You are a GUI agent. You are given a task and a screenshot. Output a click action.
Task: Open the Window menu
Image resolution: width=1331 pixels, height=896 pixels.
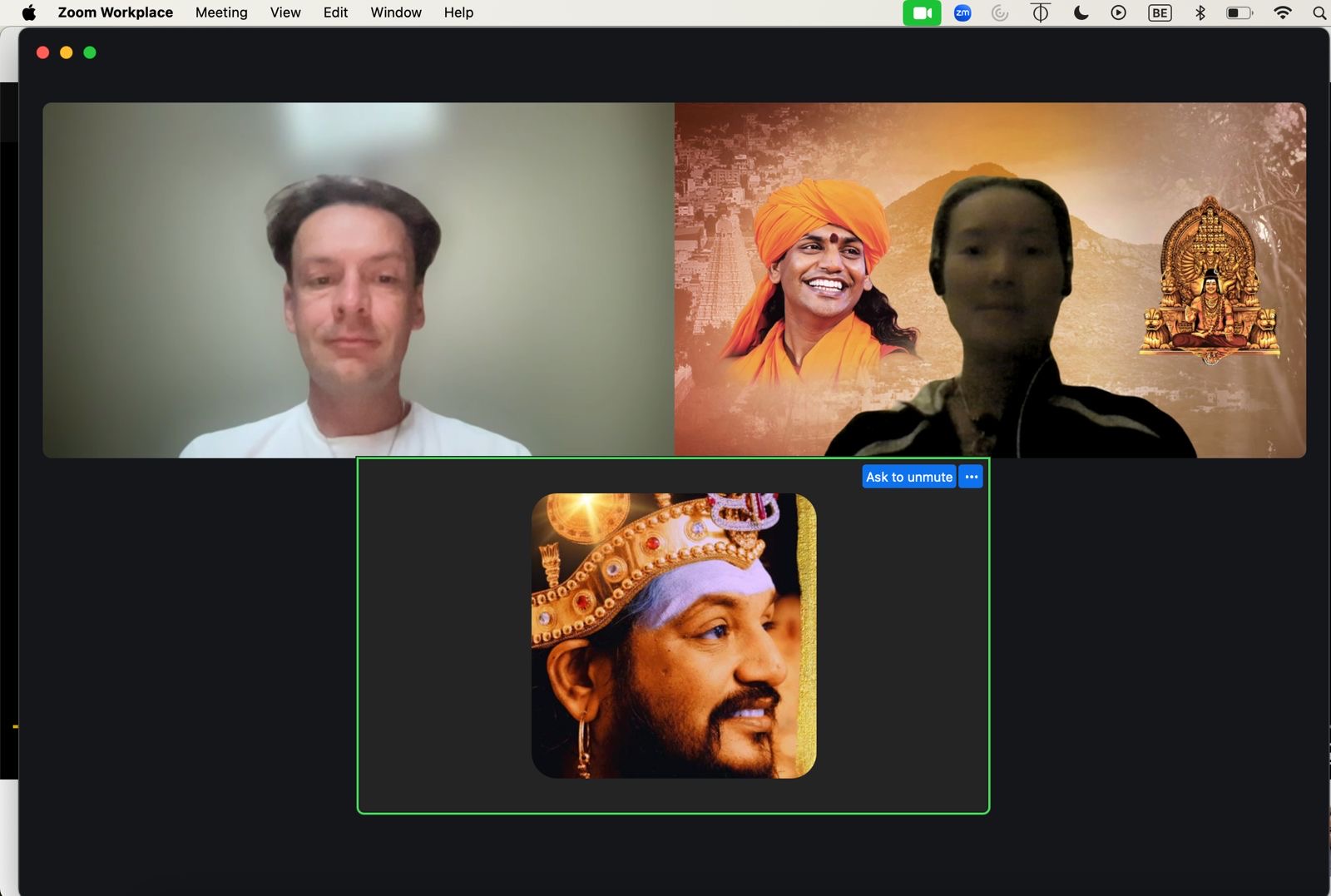point(395,12)
